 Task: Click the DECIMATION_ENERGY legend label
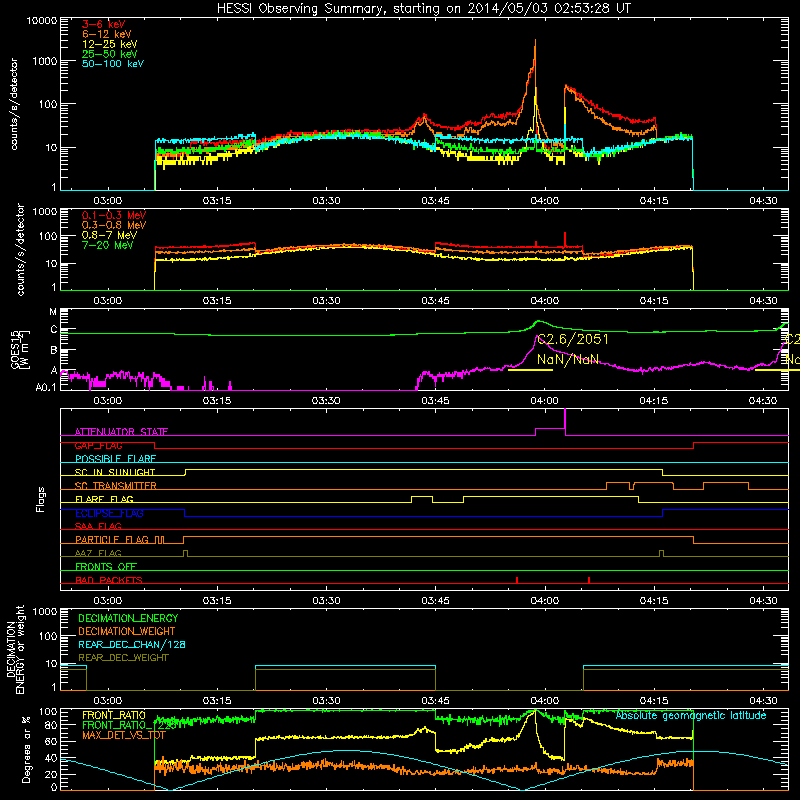click(x=128, y=618)
